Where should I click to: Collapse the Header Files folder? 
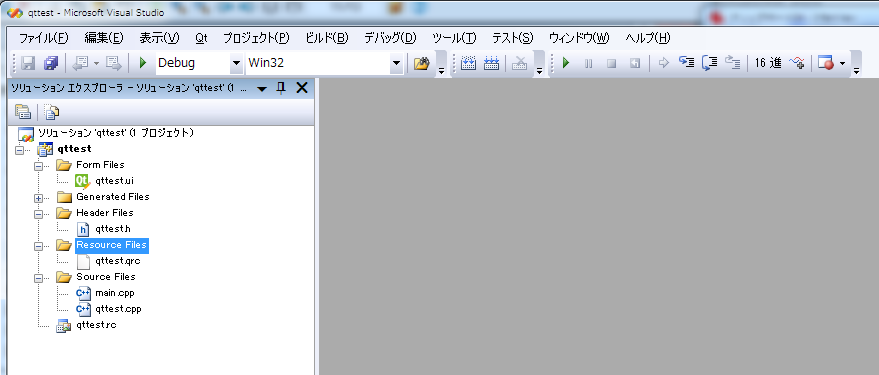point(39,214)
